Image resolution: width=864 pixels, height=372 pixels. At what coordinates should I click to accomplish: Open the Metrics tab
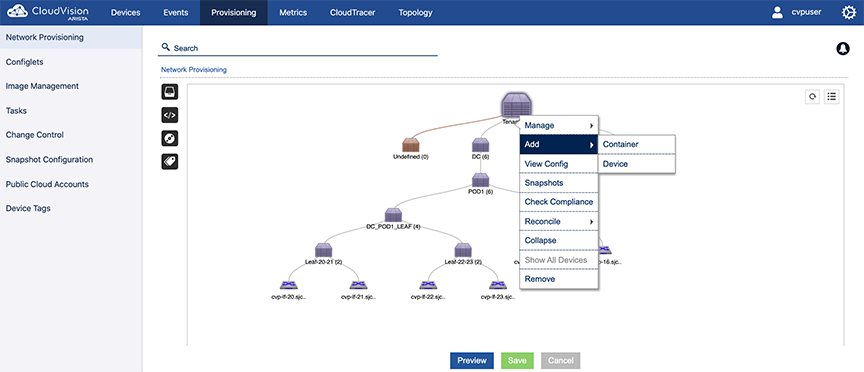click(x=293, y=13)
